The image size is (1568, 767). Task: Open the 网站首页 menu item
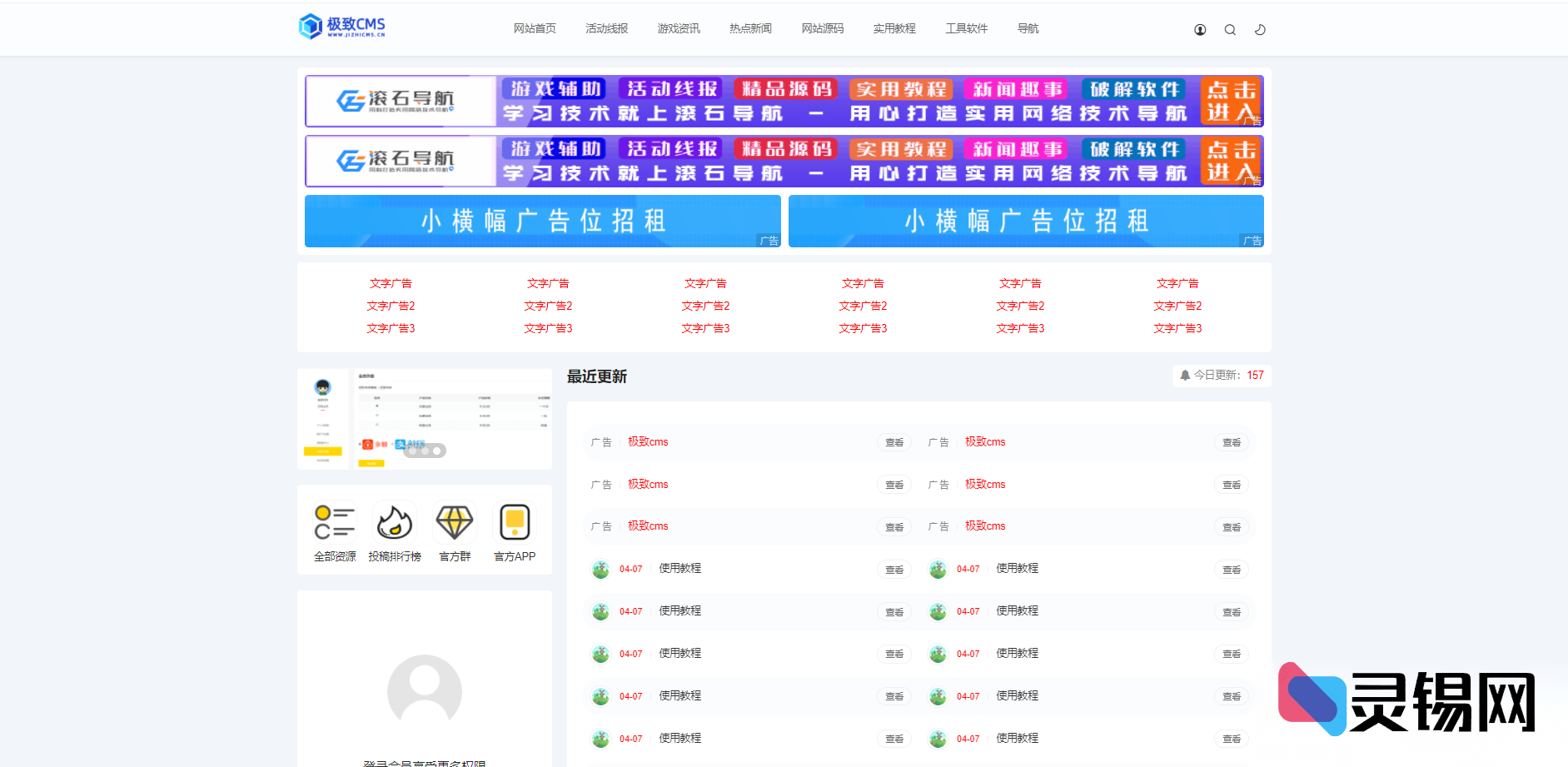coord(535,28)
